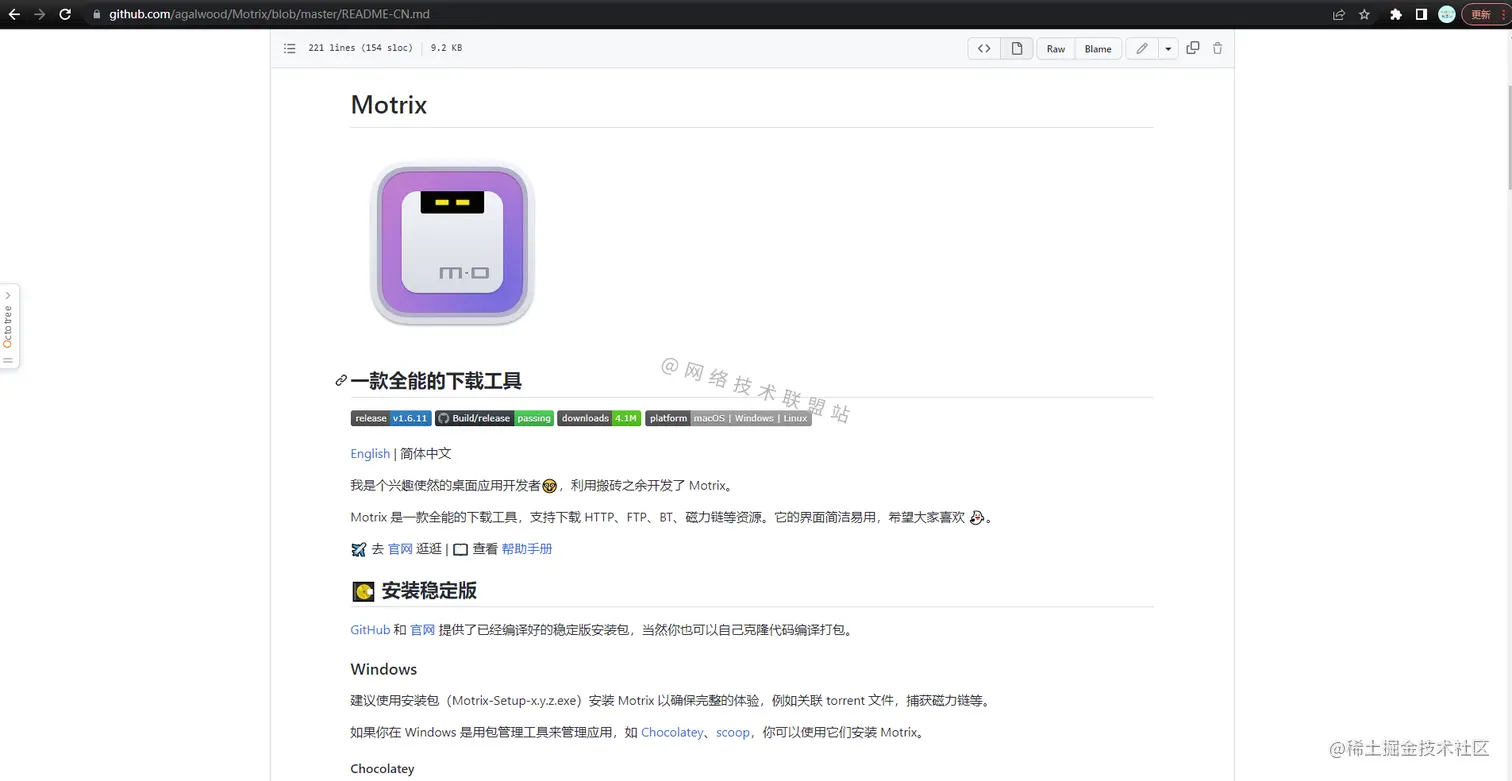1512x781 pixels.
Task: Open the edit options dropdown arrow
Action: click(1167, 48)
